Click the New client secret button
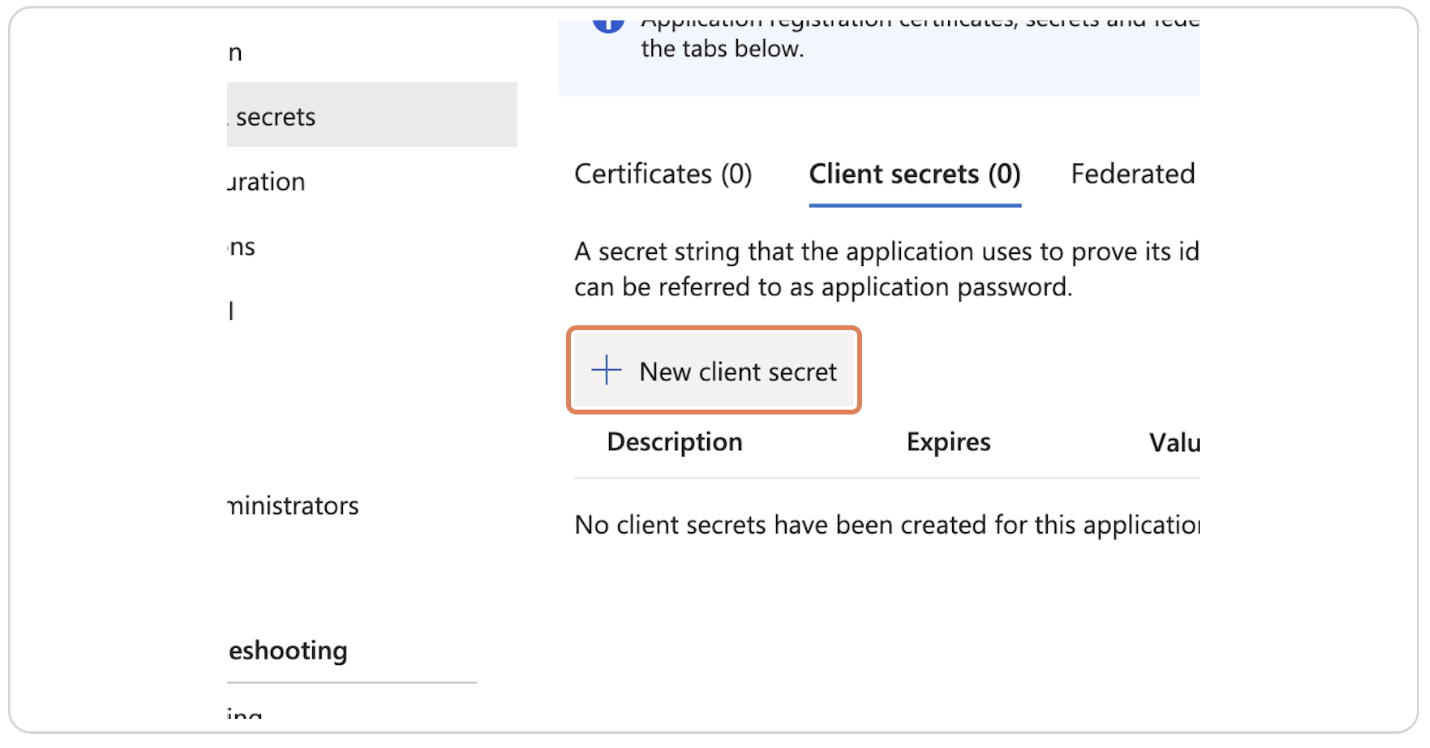This screenshot has height=748, width=1430. [x=714, y=370]
